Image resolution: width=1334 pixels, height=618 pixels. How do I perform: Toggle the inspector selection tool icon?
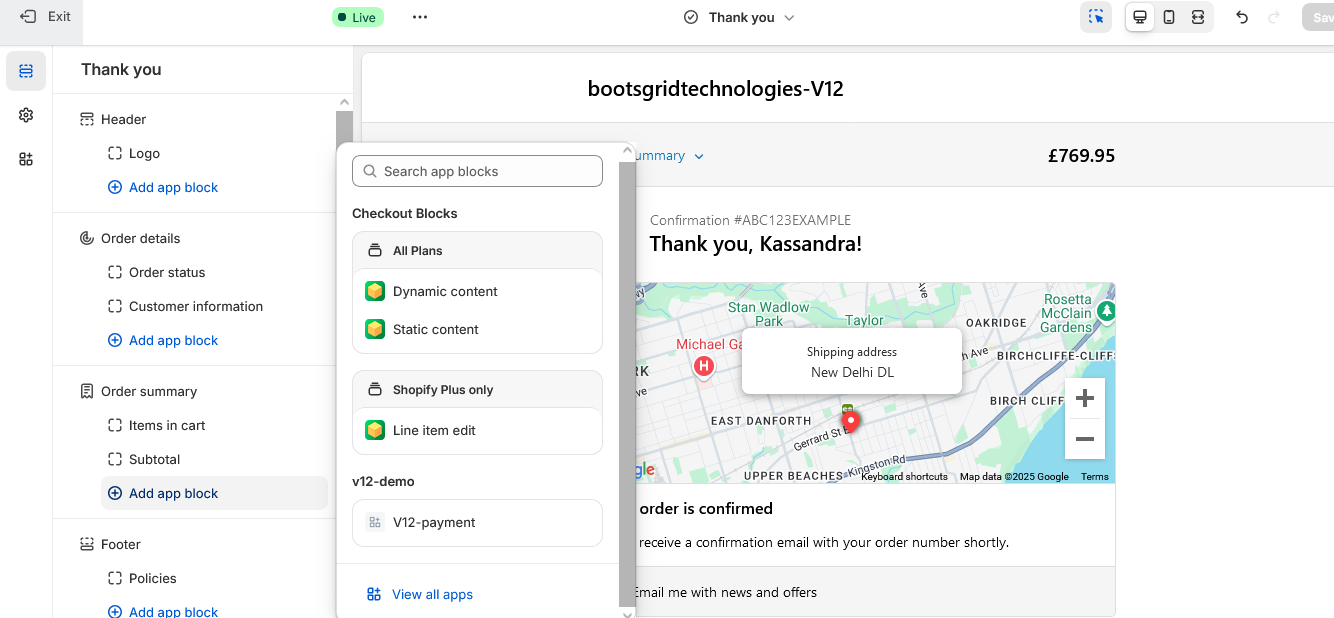click(x=1096, y=17)
